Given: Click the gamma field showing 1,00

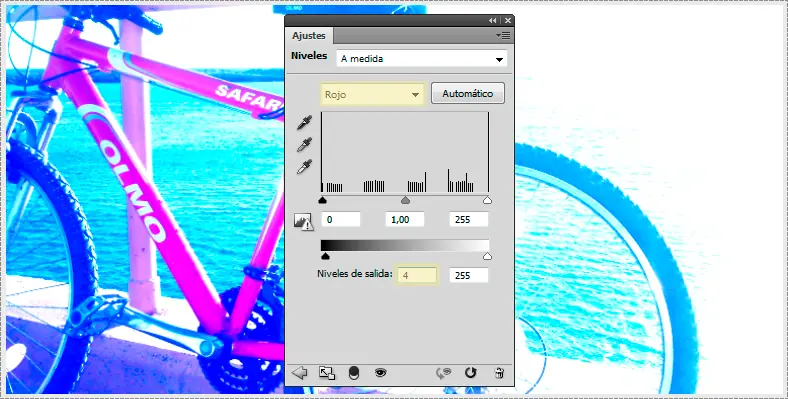Looking at the screenshot, I should click(405, 220).
